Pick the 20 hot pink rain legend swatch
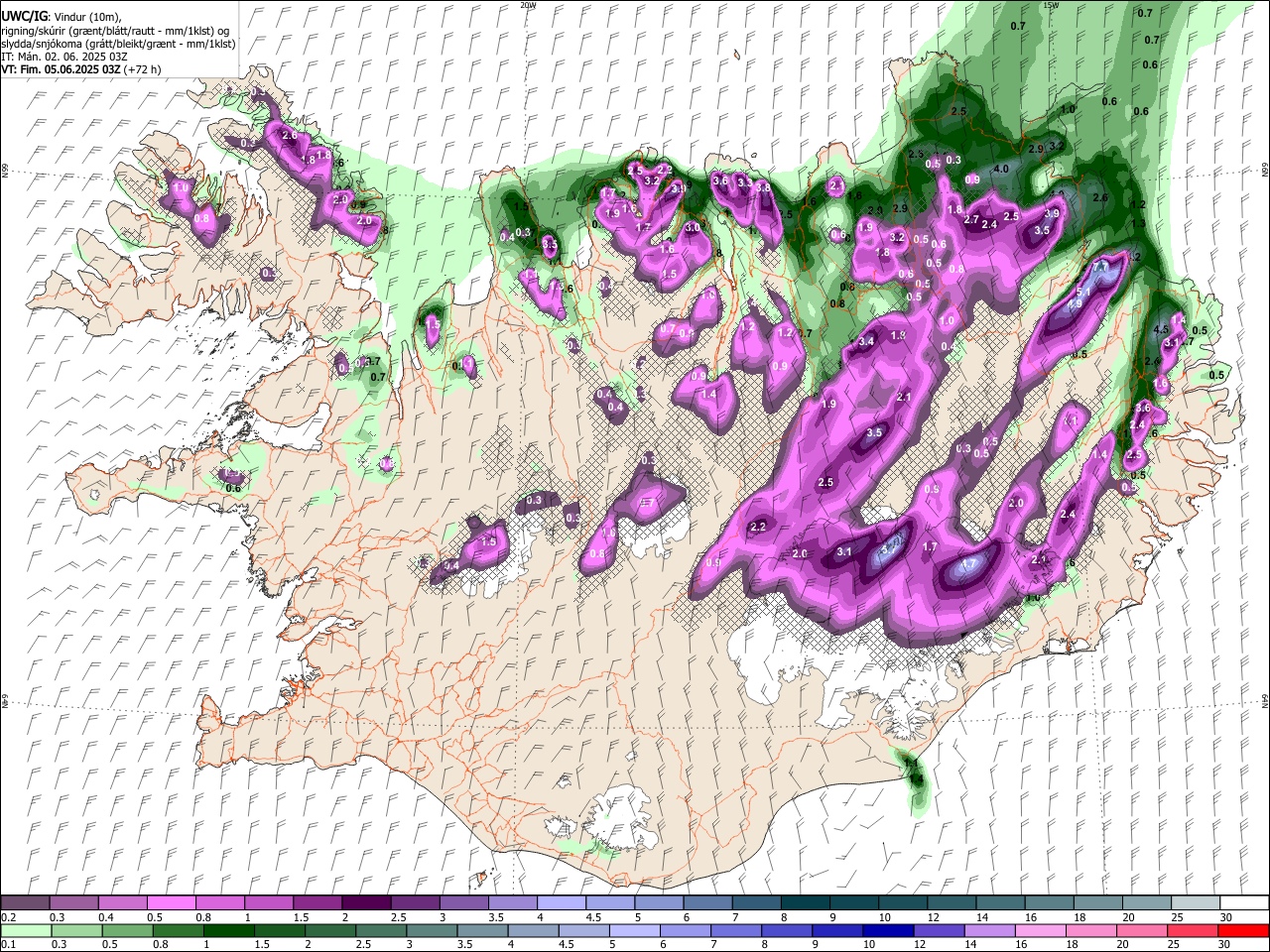The width and height of the screenshot is (1270, 952). [x=1142, y=930]
